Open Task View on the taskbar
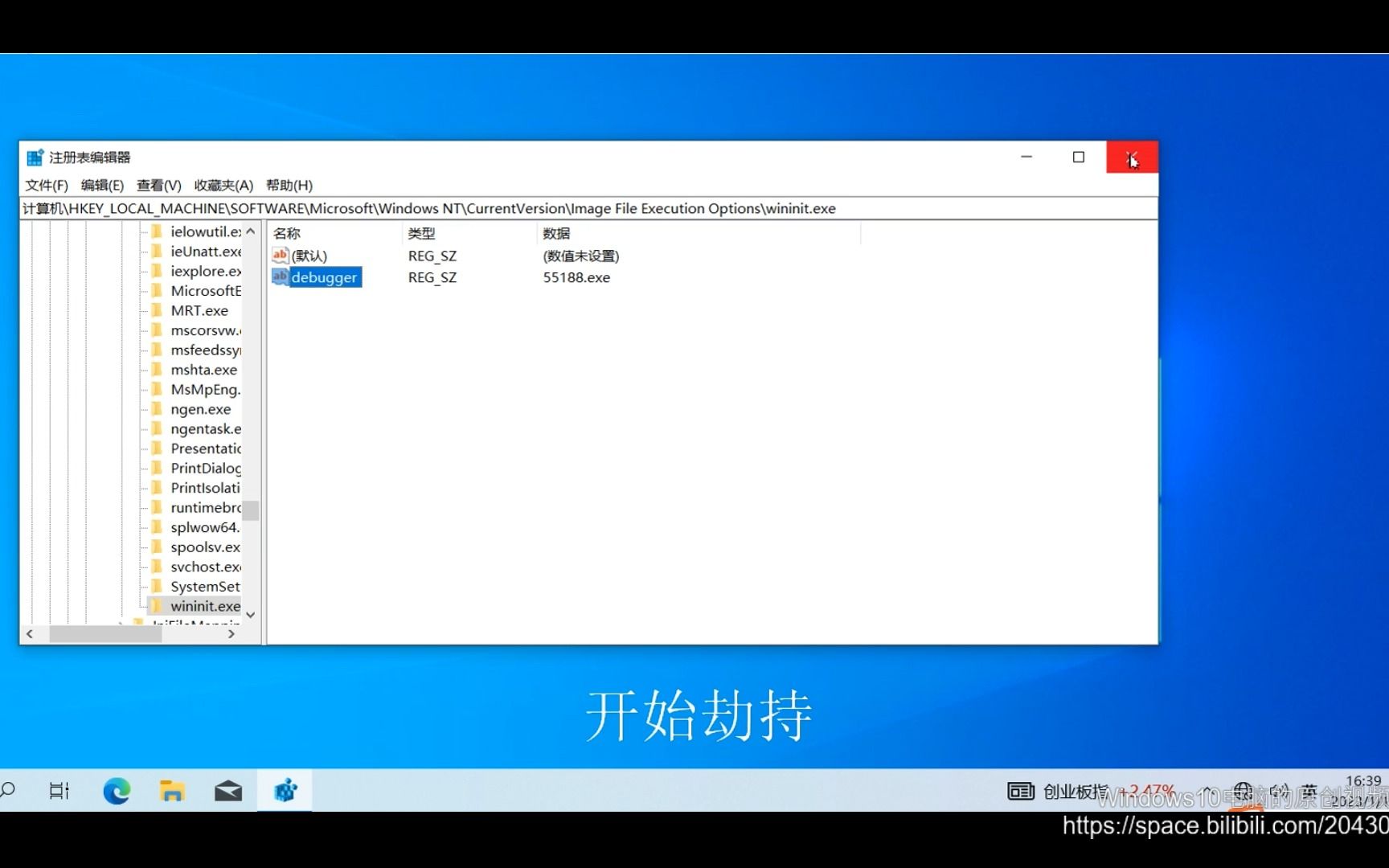 [59, 791]
